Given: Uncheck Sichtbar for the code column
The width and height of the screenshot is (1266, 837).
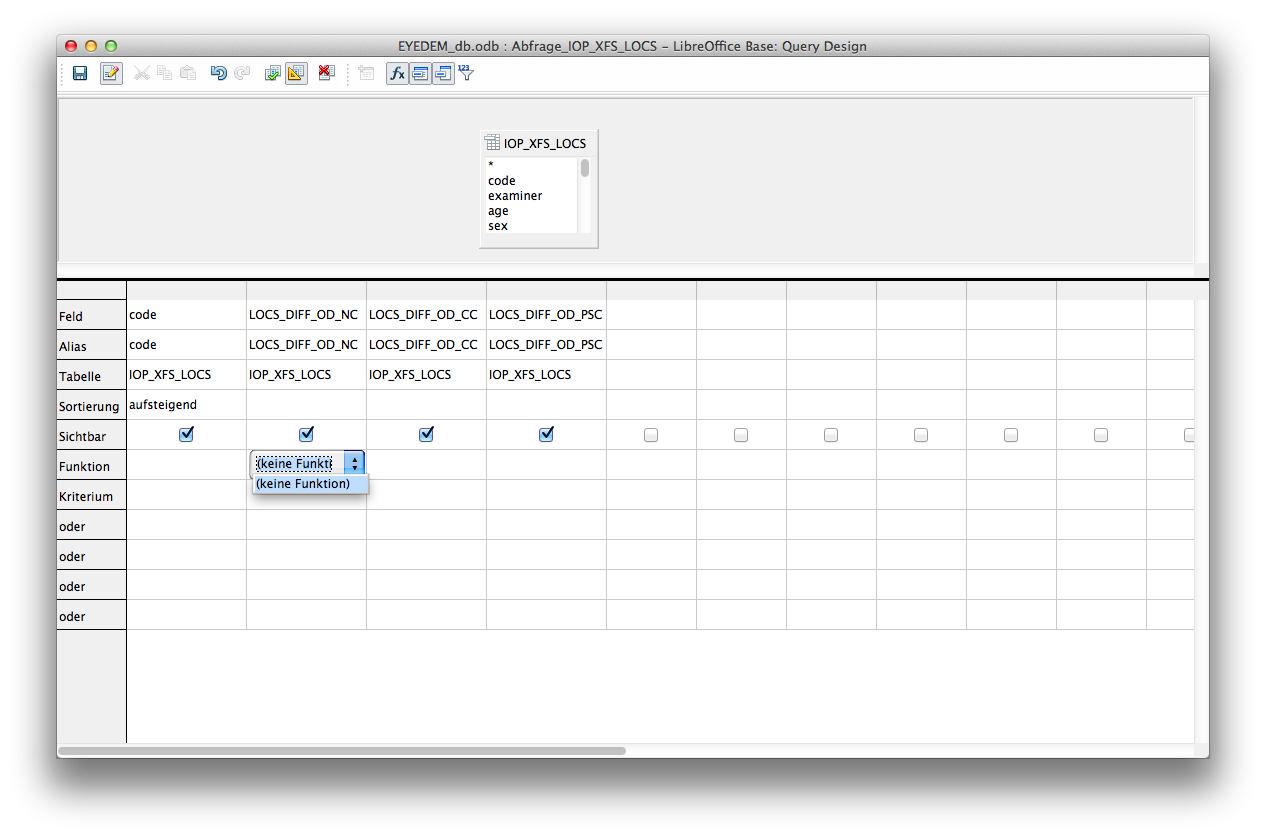Looking at the screenshot, I should click(x=186, y=434).
